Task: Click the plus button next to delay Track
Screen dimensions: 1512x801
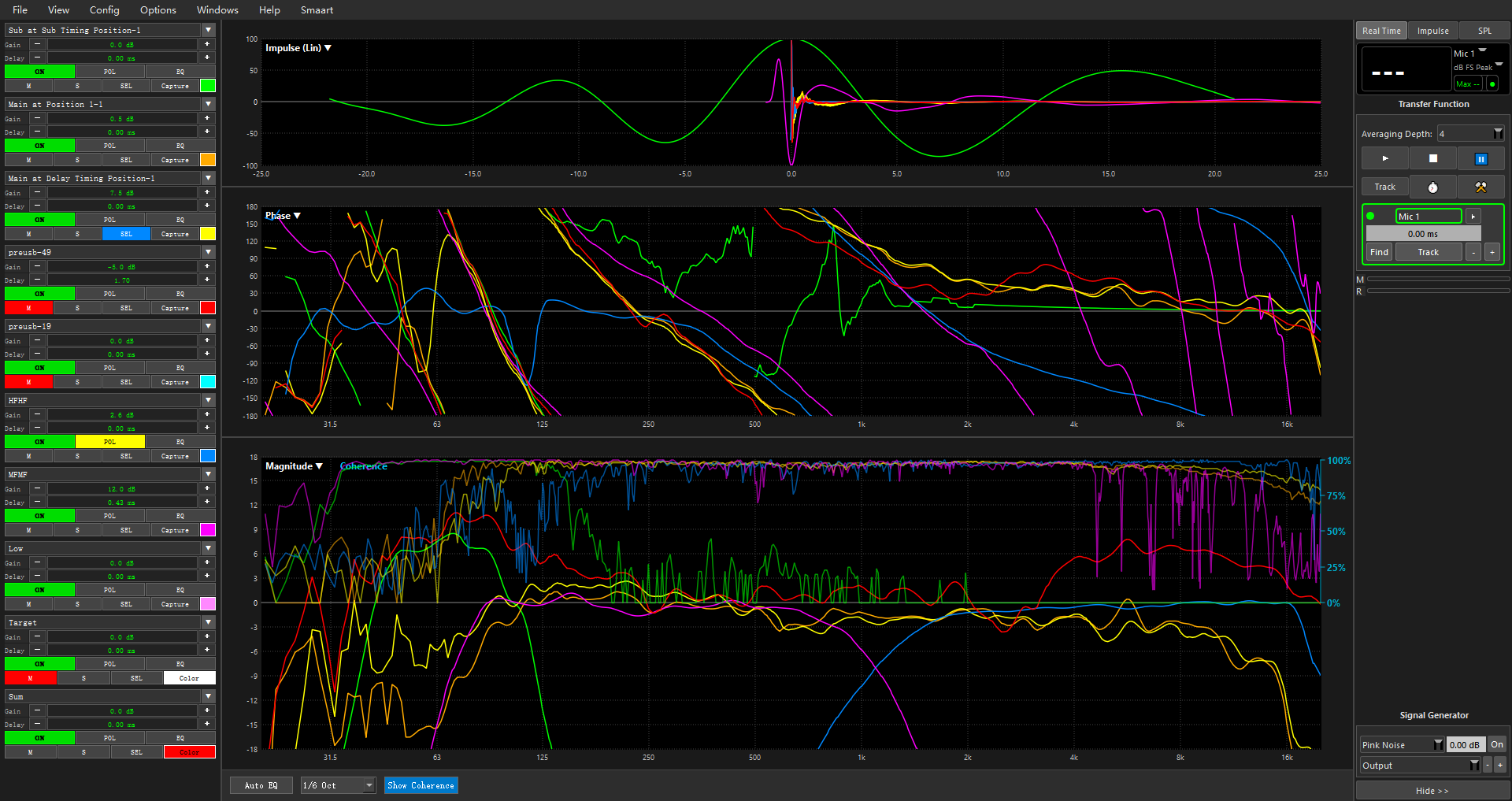Action: pos(1492,252)
